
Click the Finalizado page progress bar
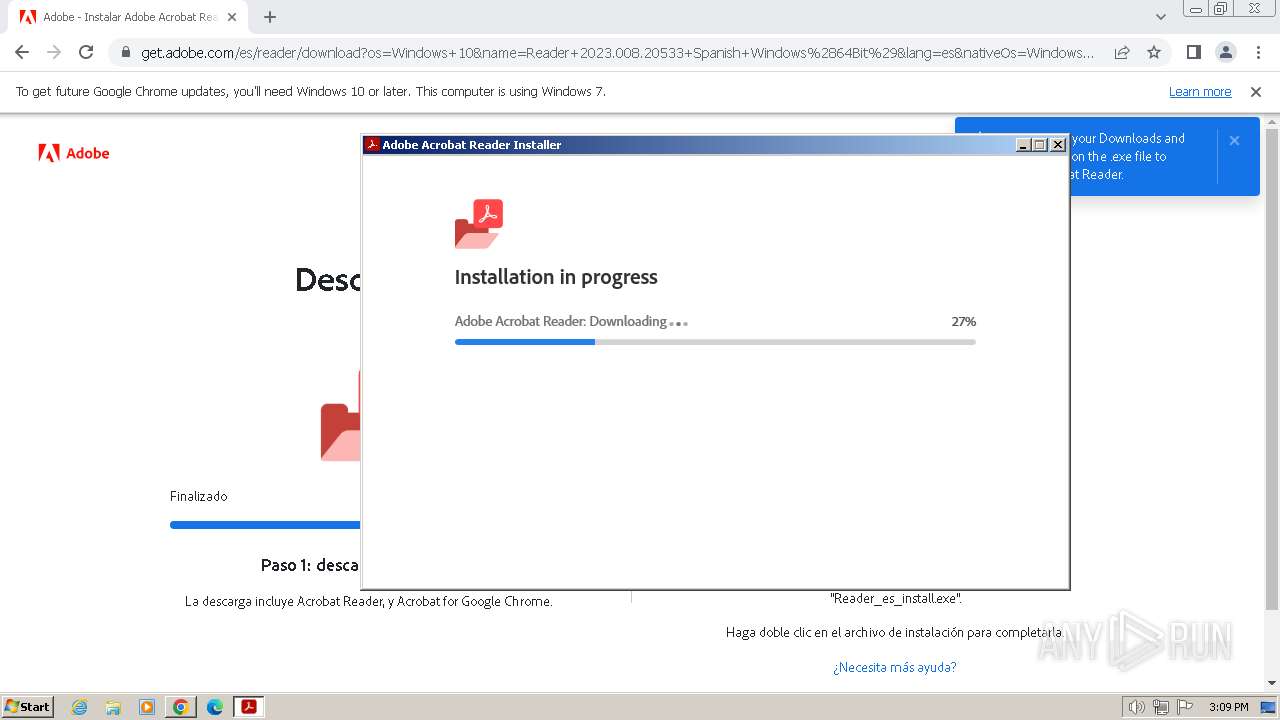pos(265,524)
